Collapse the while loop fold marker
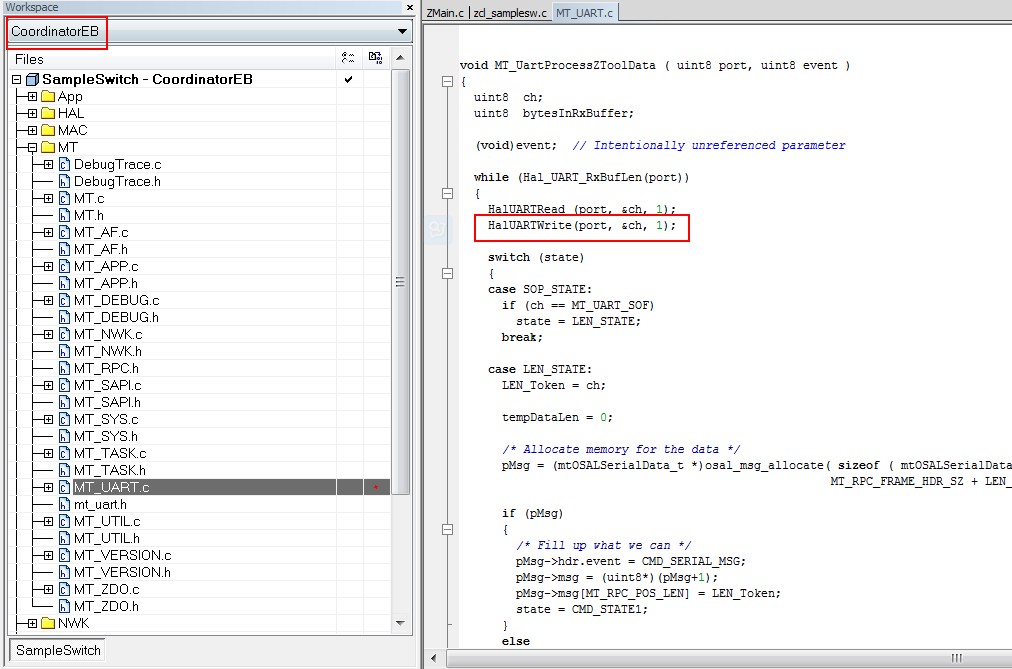 coord(447,193)
